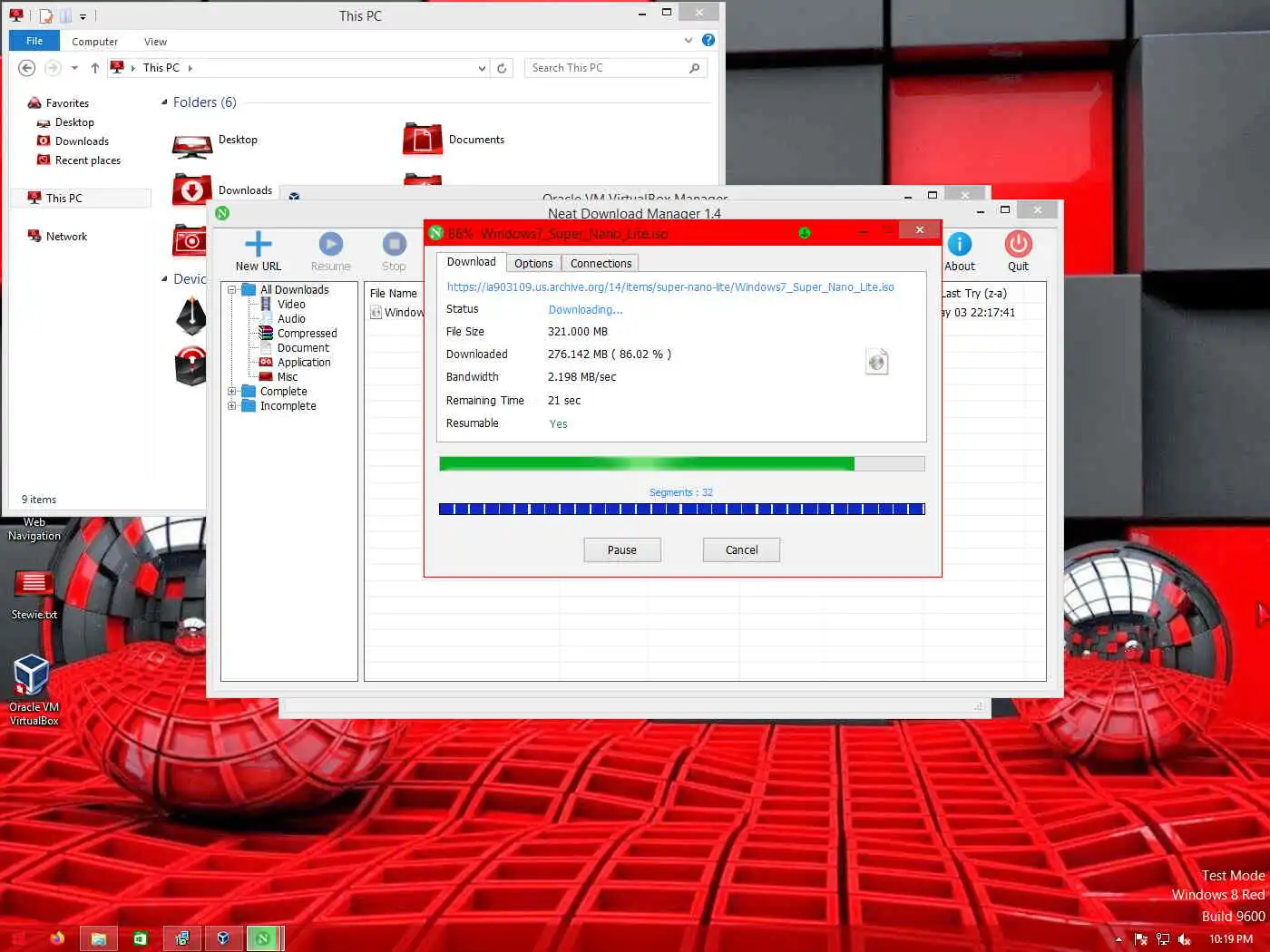The height and width of the screenshot is (952, 1270).
Task: Click Neat Download Manager taskbar icon
Action: pyautogui.click(x=263, y=938)
